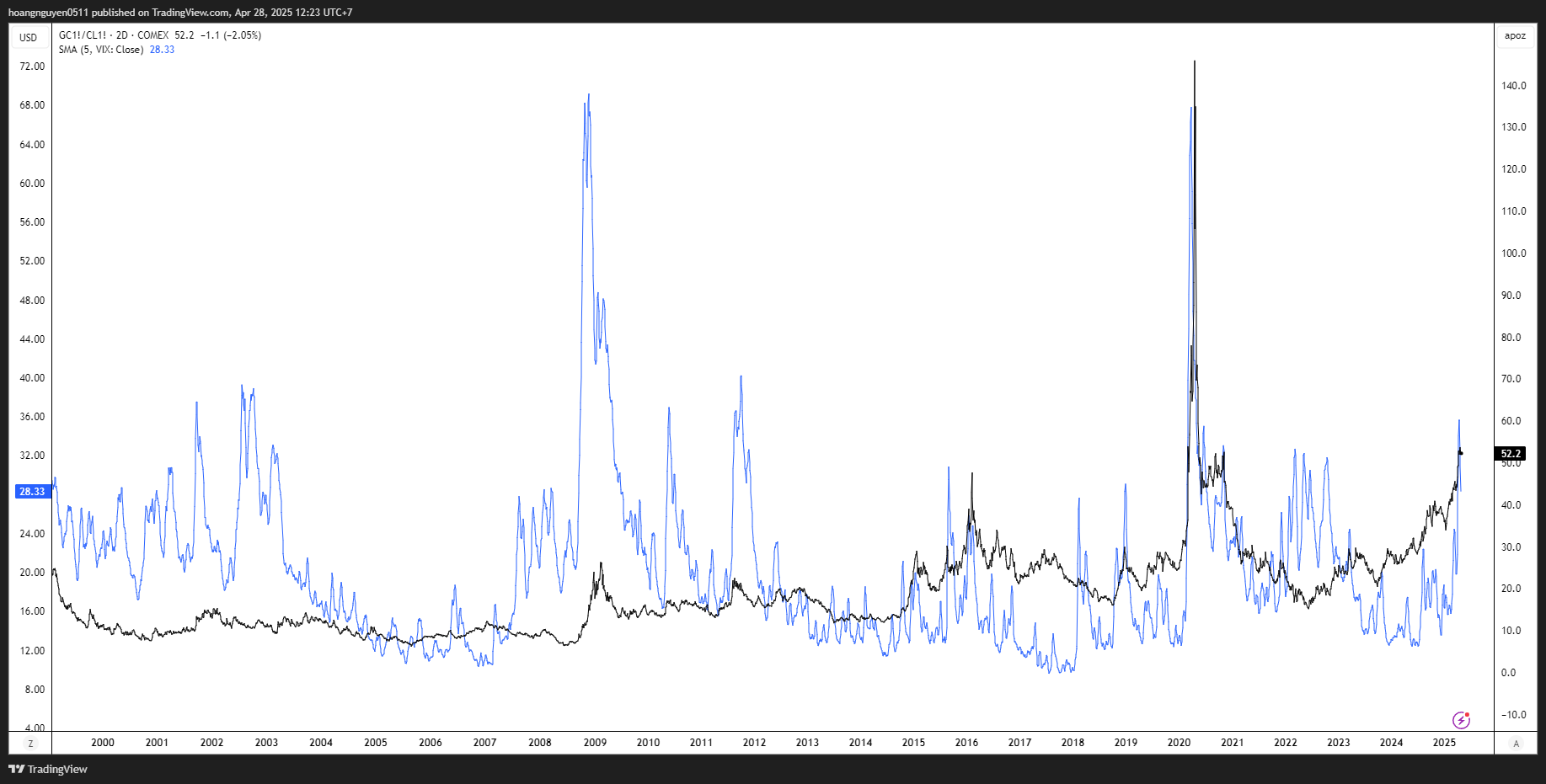This screenshot has height=784, width=1546.
Task: Click the 2024 year label
Action: pos(1391,743)
